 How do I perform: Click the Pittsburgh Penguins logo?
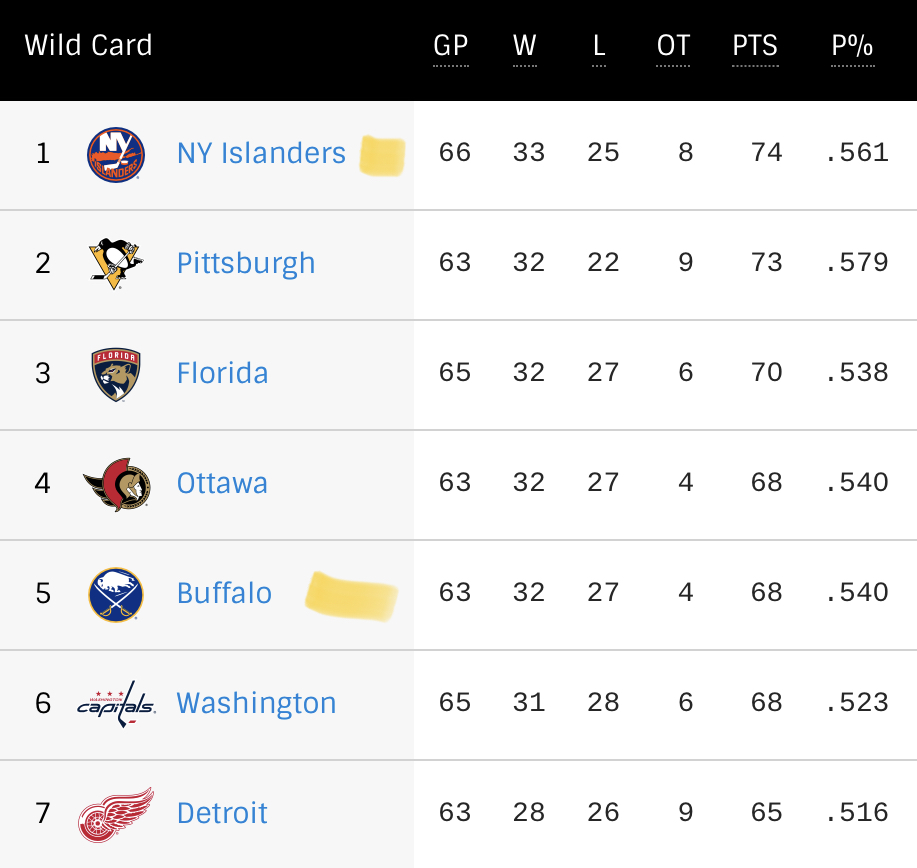pos(116,263)
